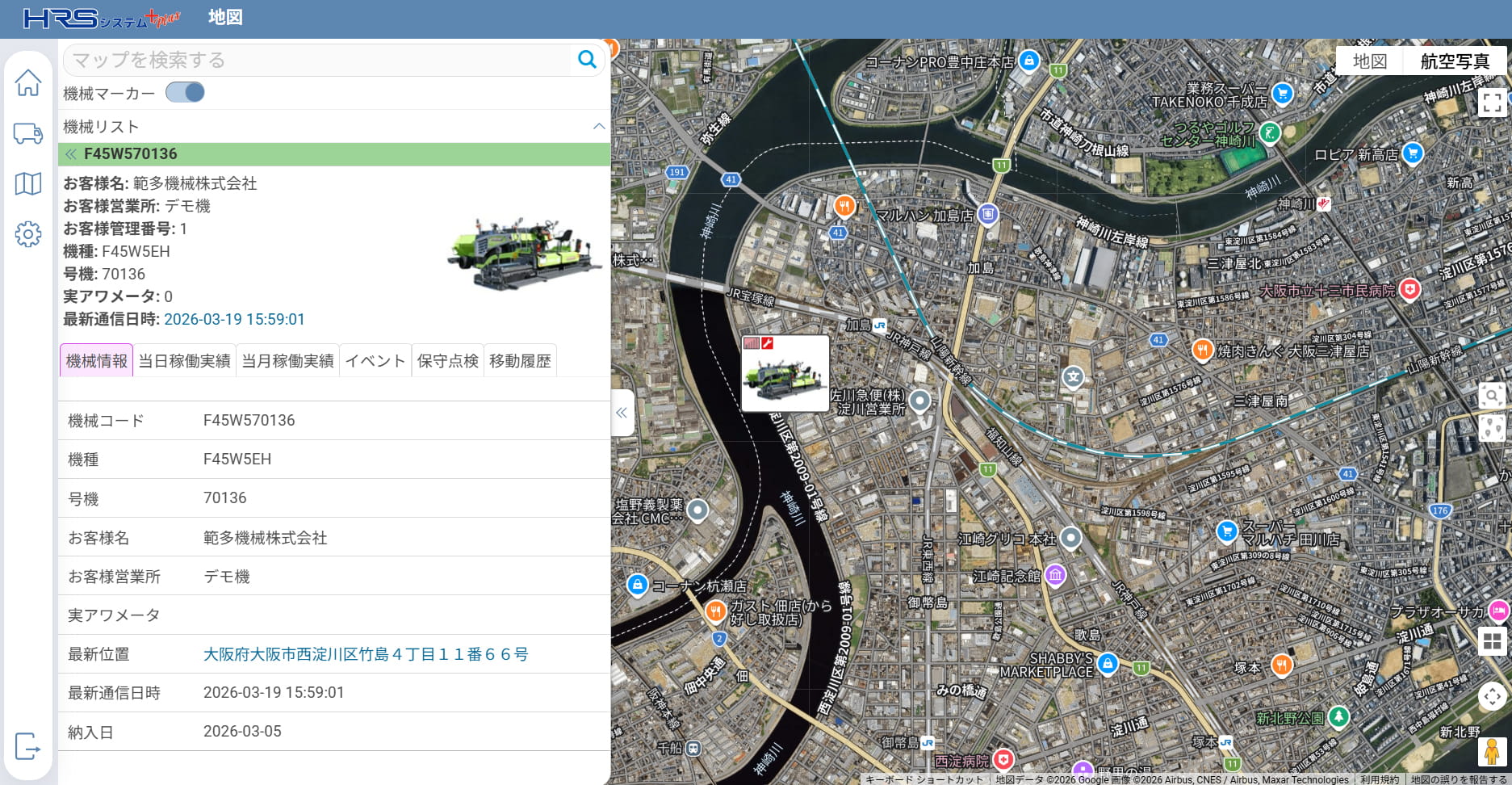Click the 大阪市立十三市民病院 hospital pin
This screenshot has width=1512, height=785.
point(1409,289)
